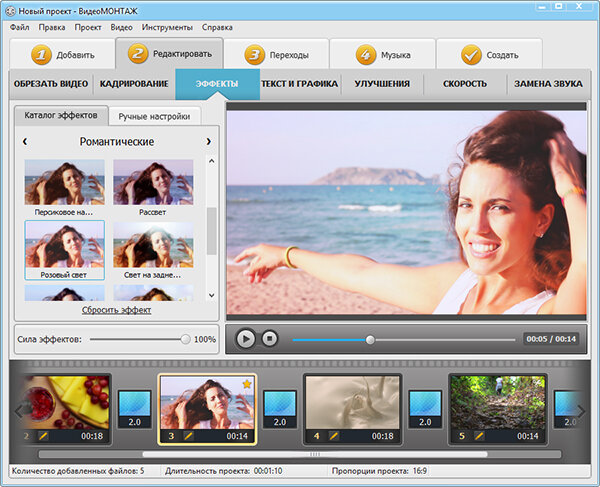Select clip 3 with woman in timeline
Viewport: 600px width, 487px height.
[x=207, y=409]
